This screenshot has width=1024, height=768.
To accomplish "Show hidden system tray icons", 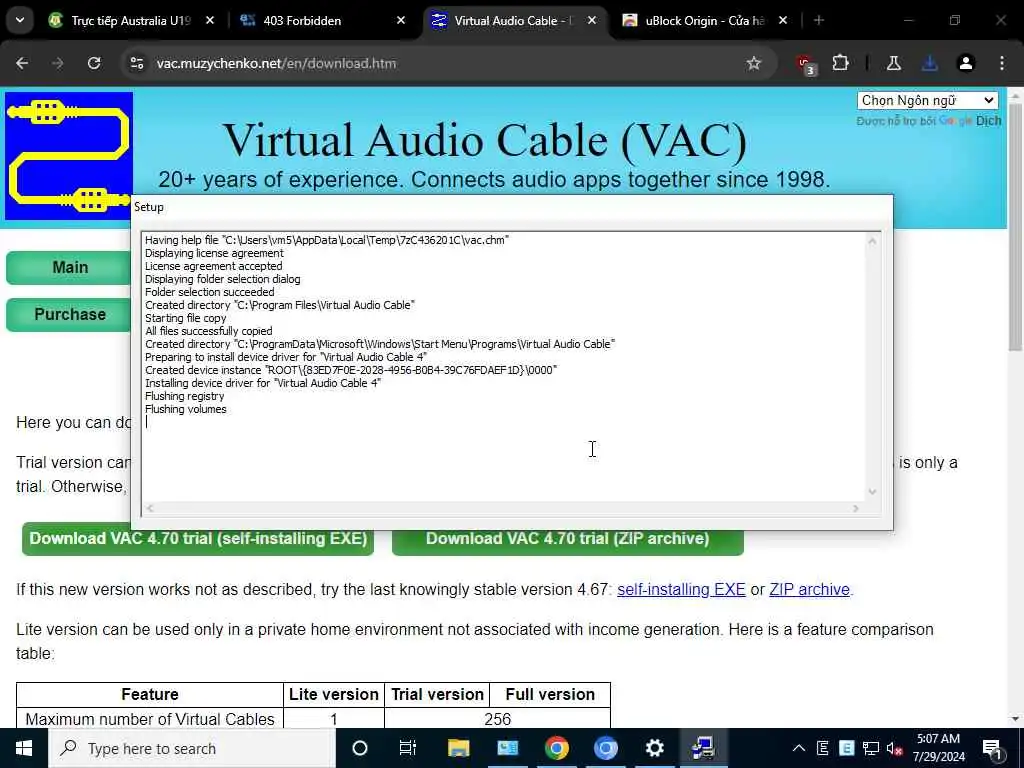I will [x=799, y=748].
